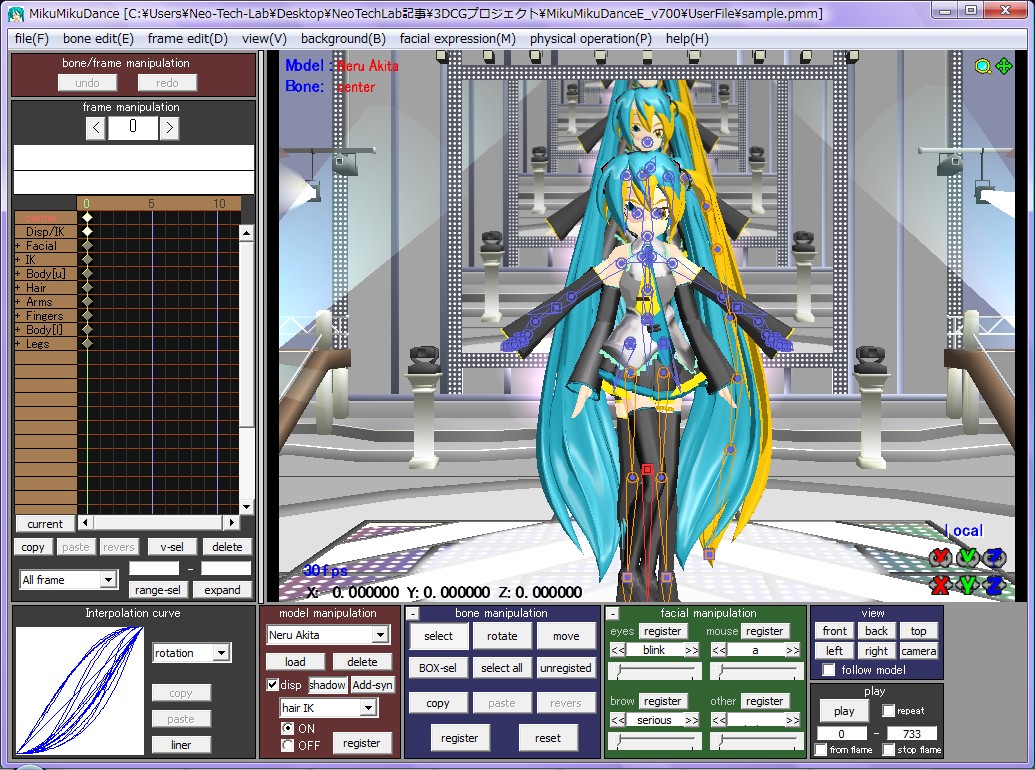Select previous mouth expression with << arrow
Image resolution: width=1035 pixels, height=770 pixels.
[719, 650]
